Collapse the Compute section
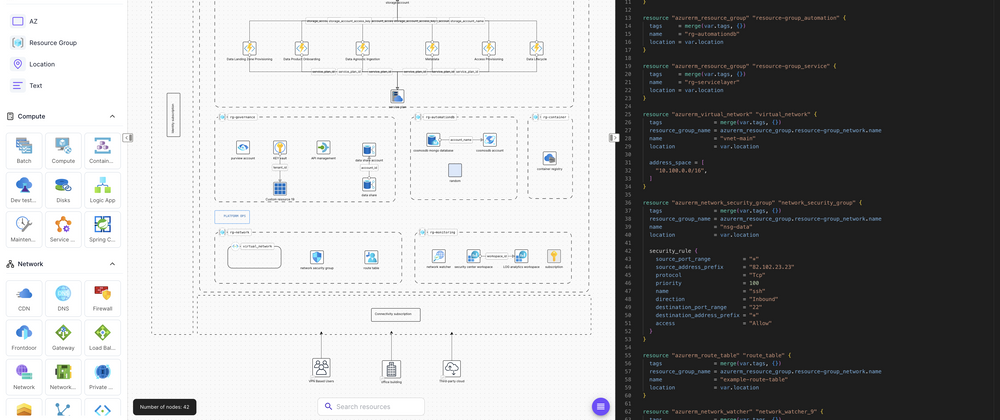The width and height of the screenshot is (1000, 420). (112, 116)
